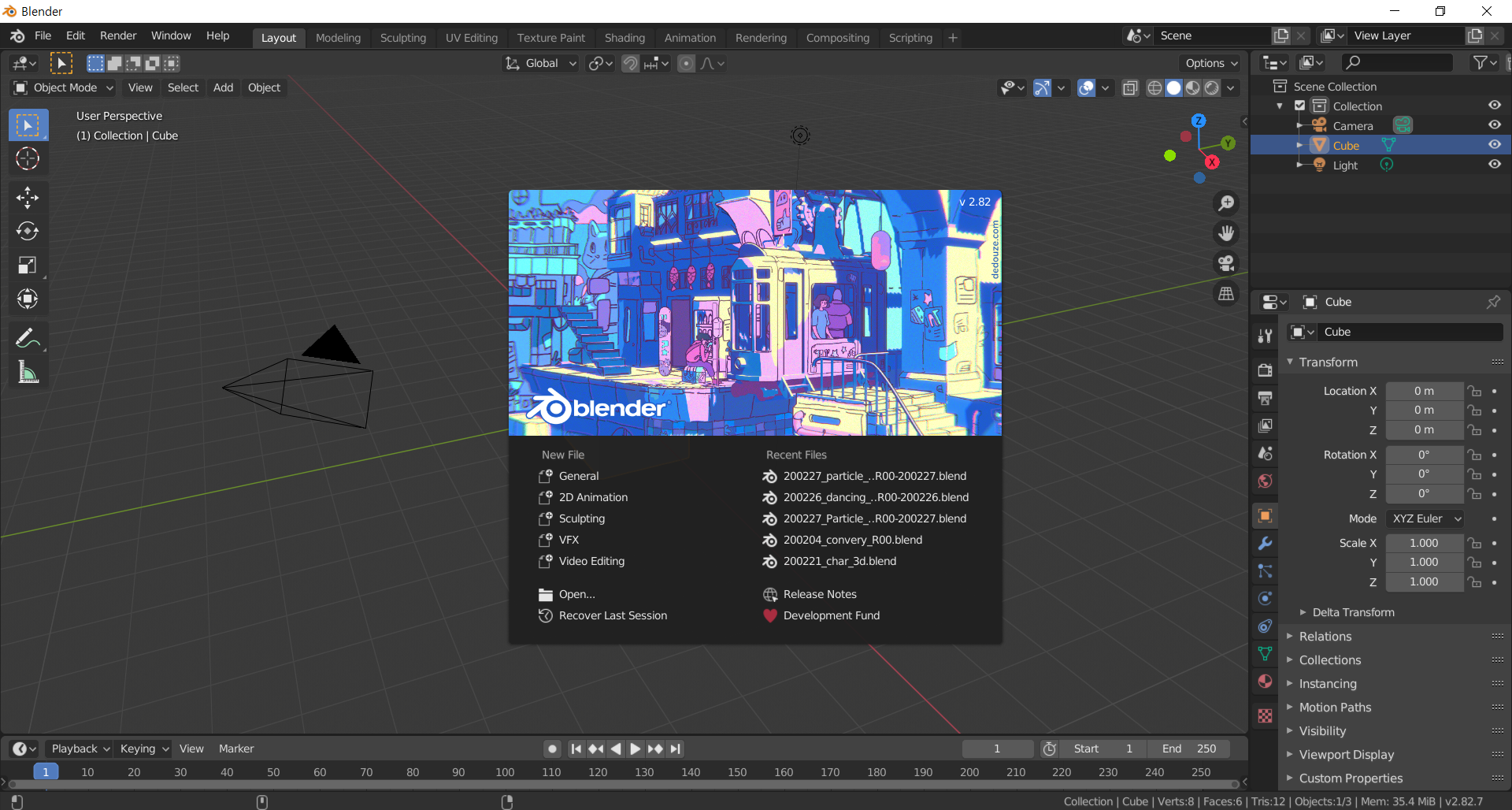Open the Particles properties tab
Screen dimensions: 1512x810
click(x=1265, y=570)
